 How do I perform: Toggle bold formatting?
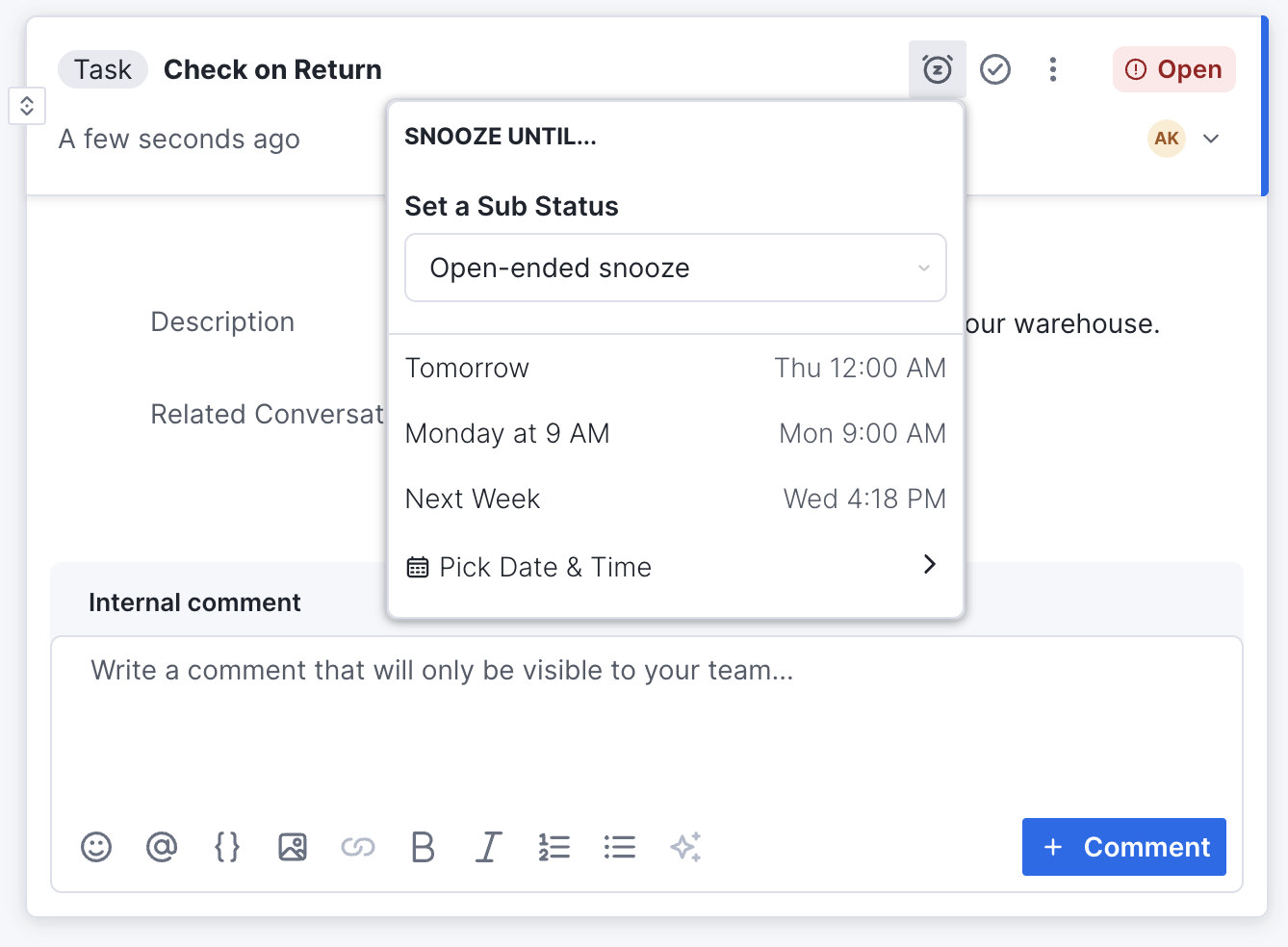pos(423,847)
